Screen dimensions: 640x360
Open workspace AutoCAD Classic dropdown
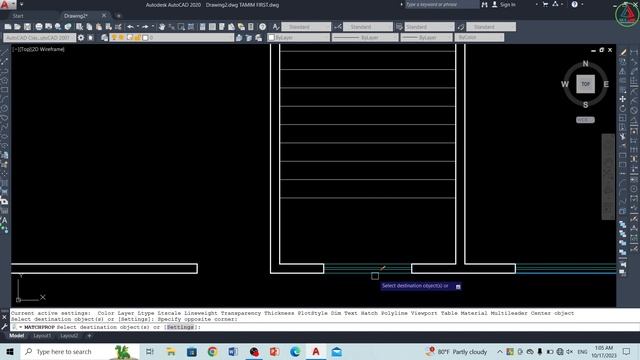pos(40,38)
